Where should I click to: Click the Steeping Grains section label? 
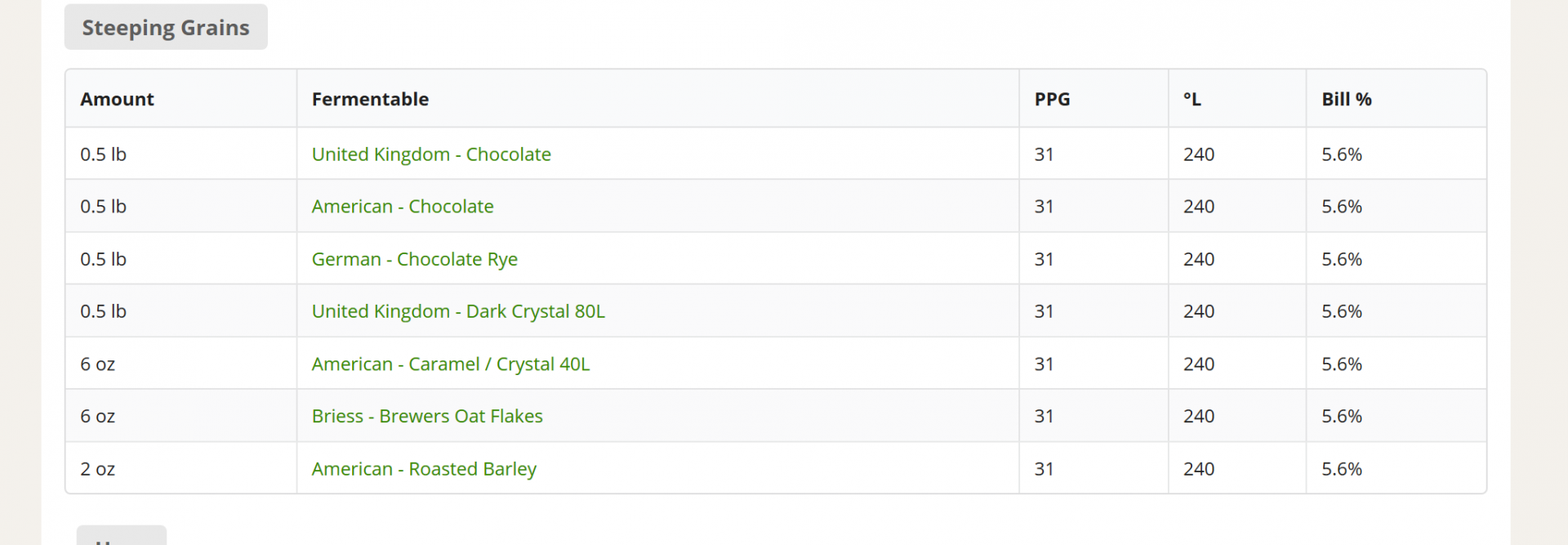[x=166, y=27]
